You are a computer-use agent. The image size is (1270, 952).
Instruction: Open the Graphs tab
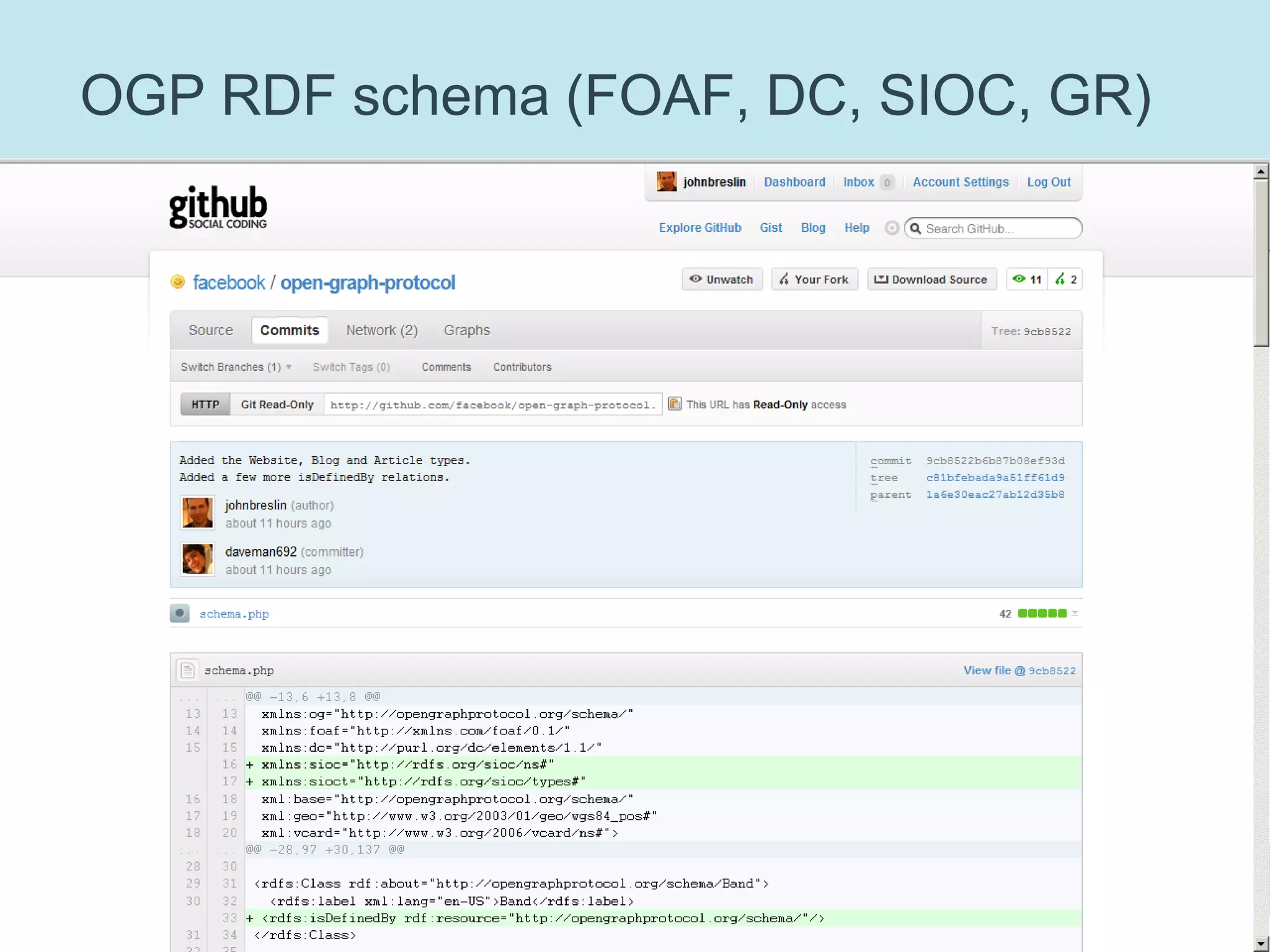(467, 330)
